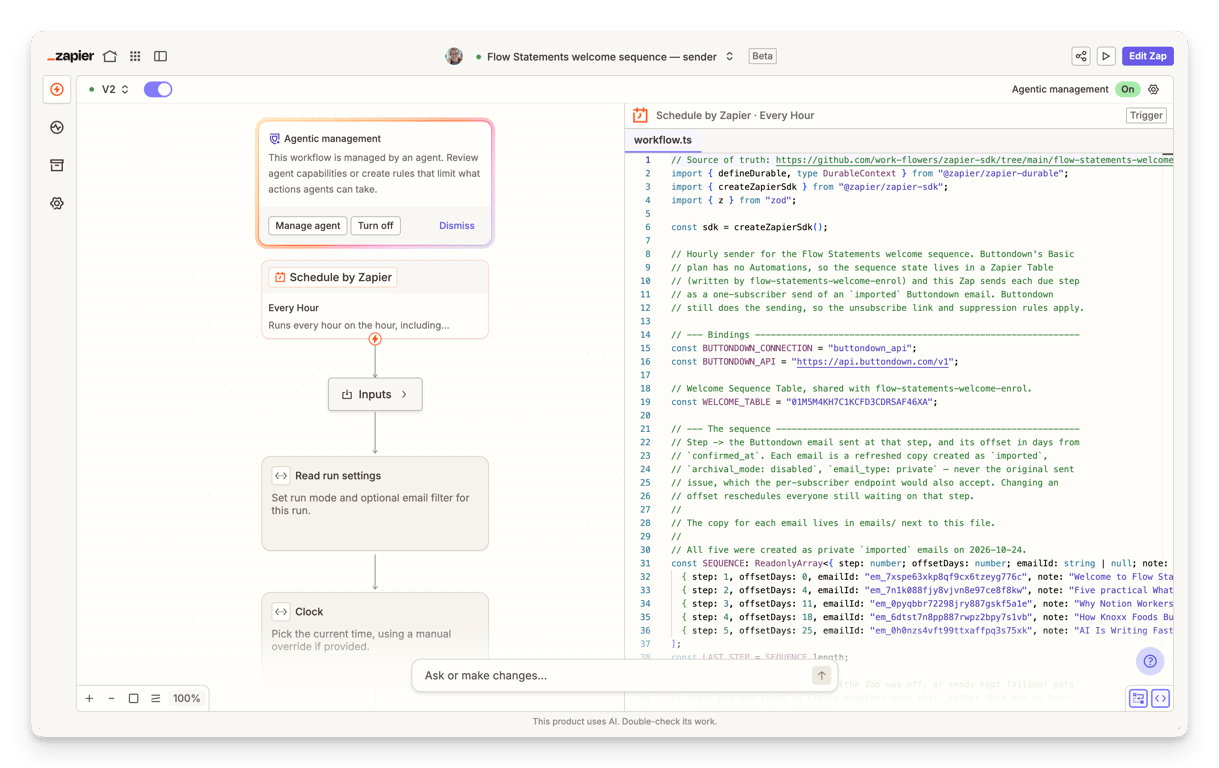The width and height of the screenshot is (1219, 768).
Task: Open Agentic management settings gear
Action: tap(1154, 89)
